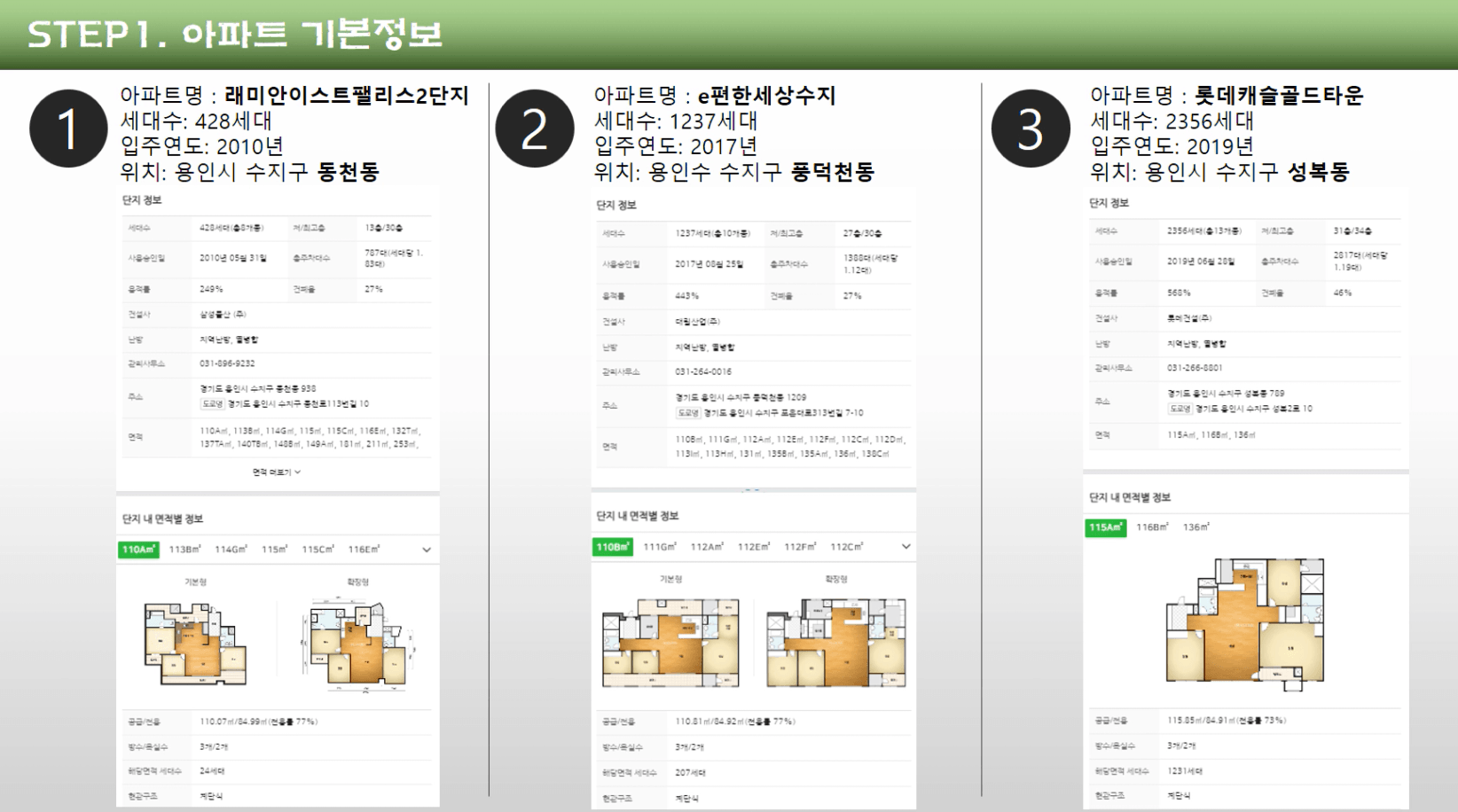This screenshot has height=812, width=1458.
Task: Open the 확장형 floor plan in panel 1
Action: coord(358,645)
